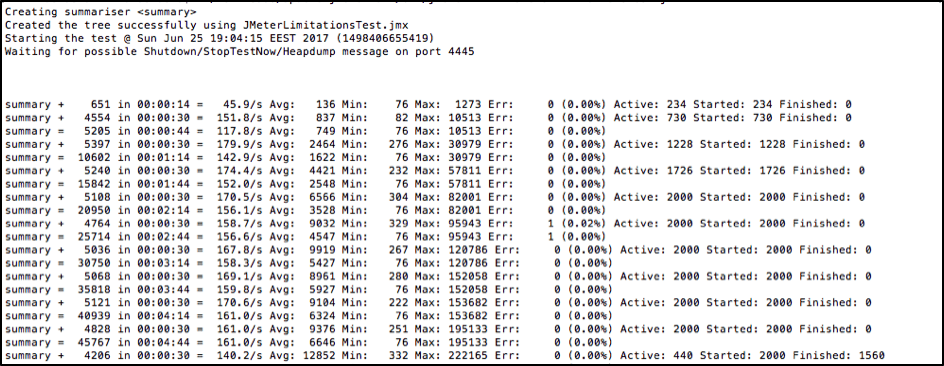Click the cumulative count 10602
944x366 pixels.
coord(94,158)
